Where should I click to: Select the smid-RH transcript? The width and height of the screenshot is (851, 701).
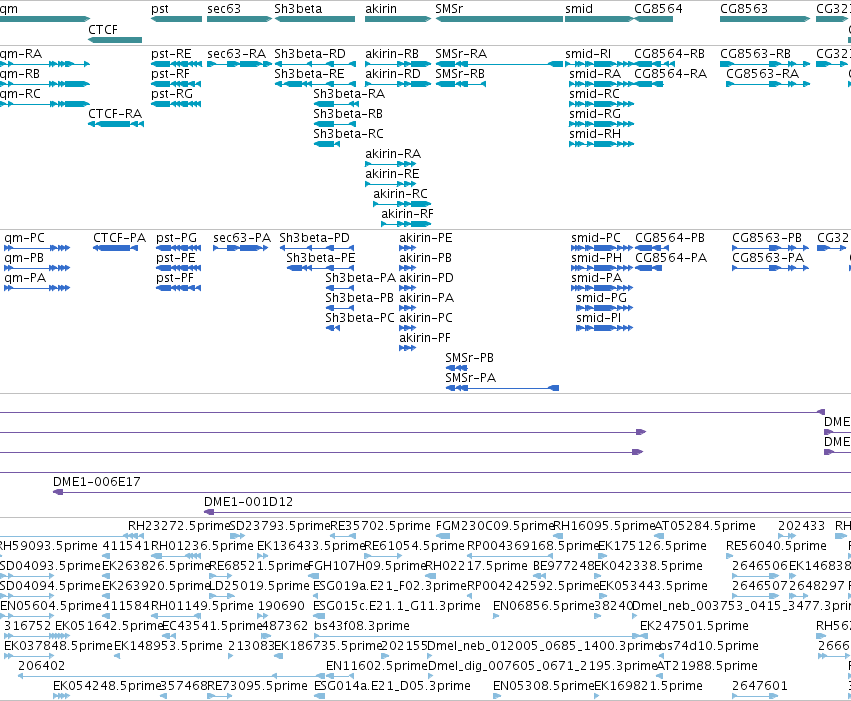click(601, 144)
